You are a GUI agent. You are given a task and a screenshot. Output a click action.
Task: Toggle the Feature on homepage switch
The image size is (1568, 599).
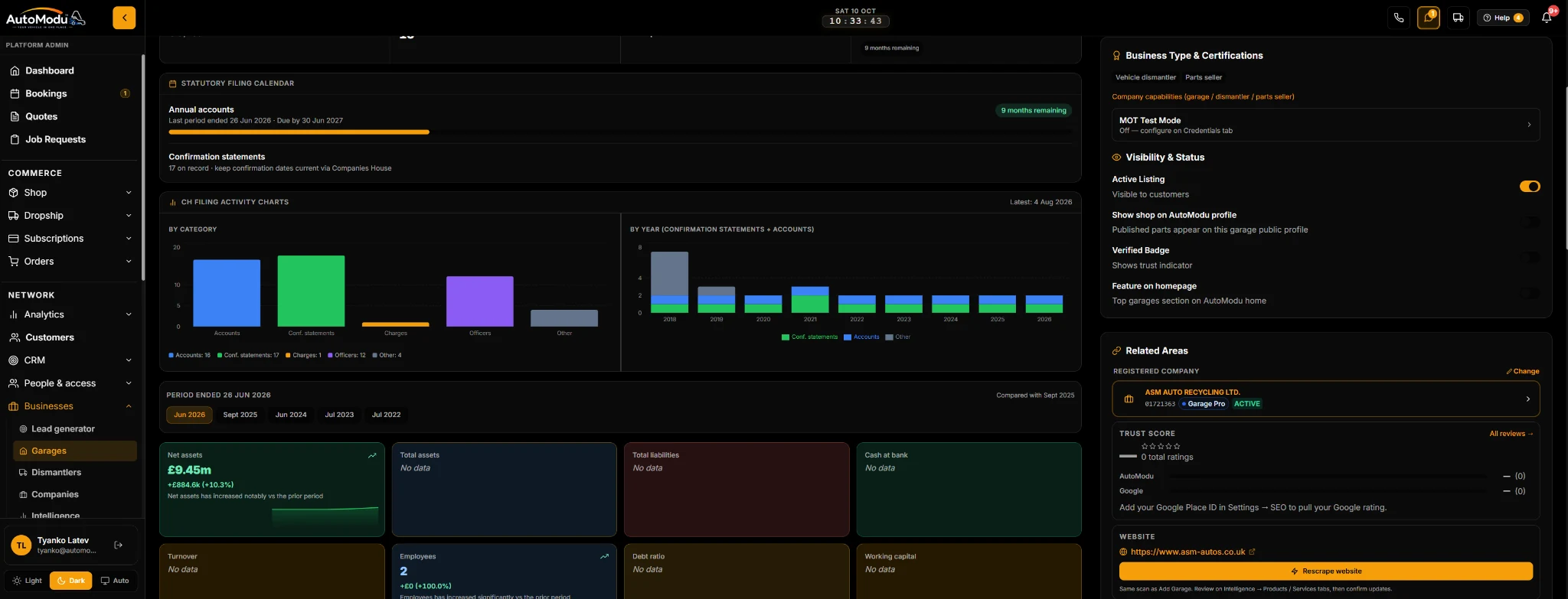(1530, 293)
